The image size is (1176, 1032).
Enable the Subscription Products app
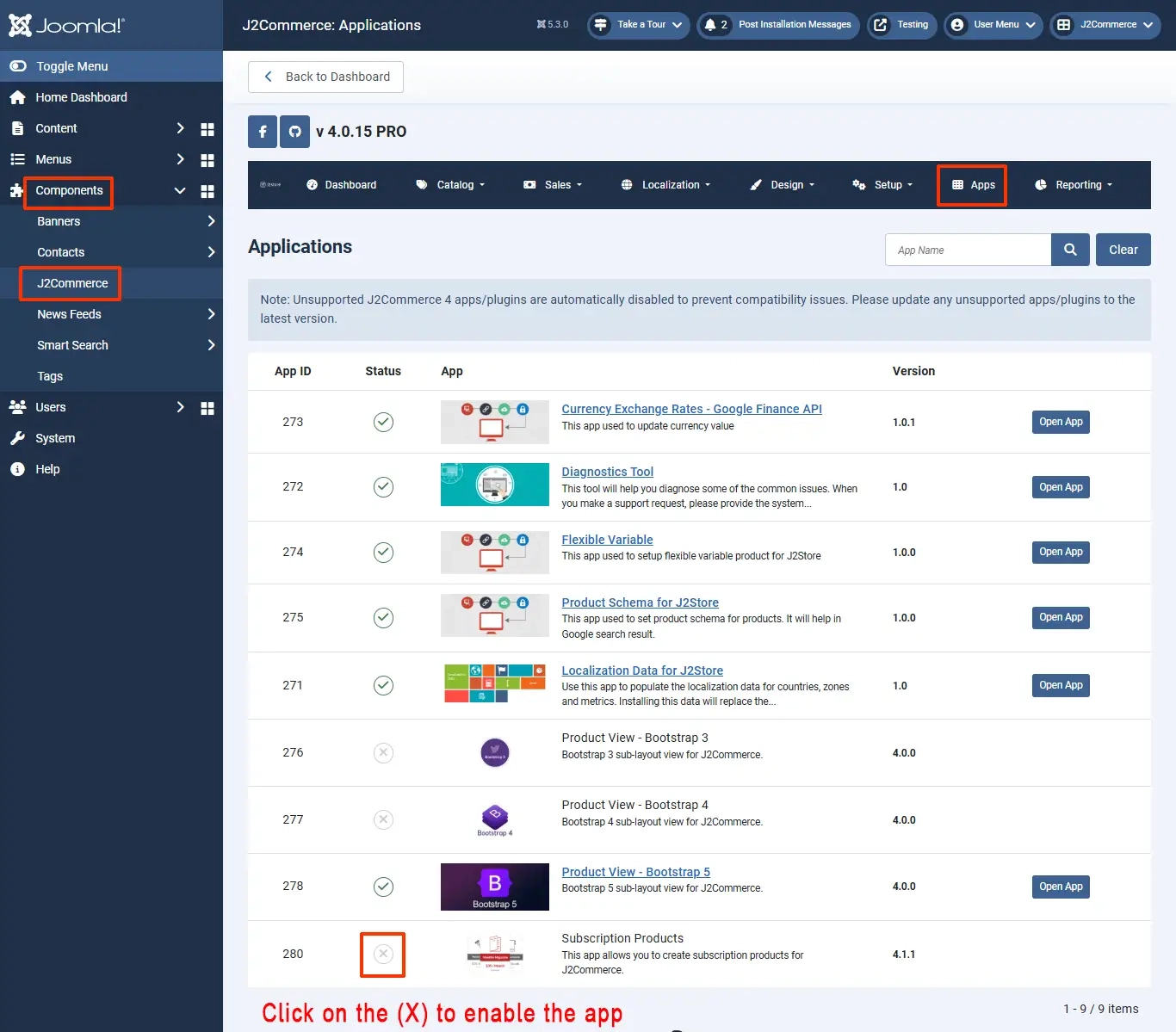pos(383,954)
